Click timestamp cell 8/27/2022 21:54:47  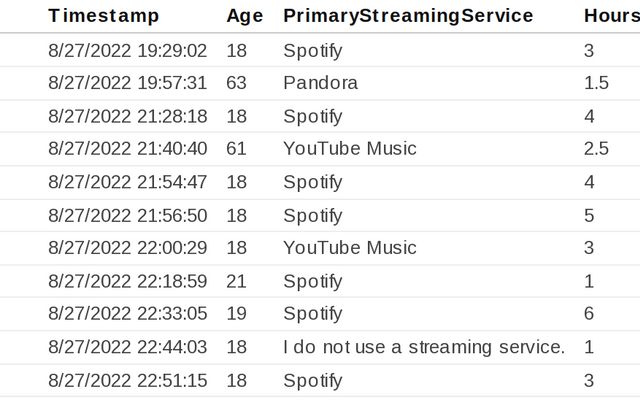point(127,182)
